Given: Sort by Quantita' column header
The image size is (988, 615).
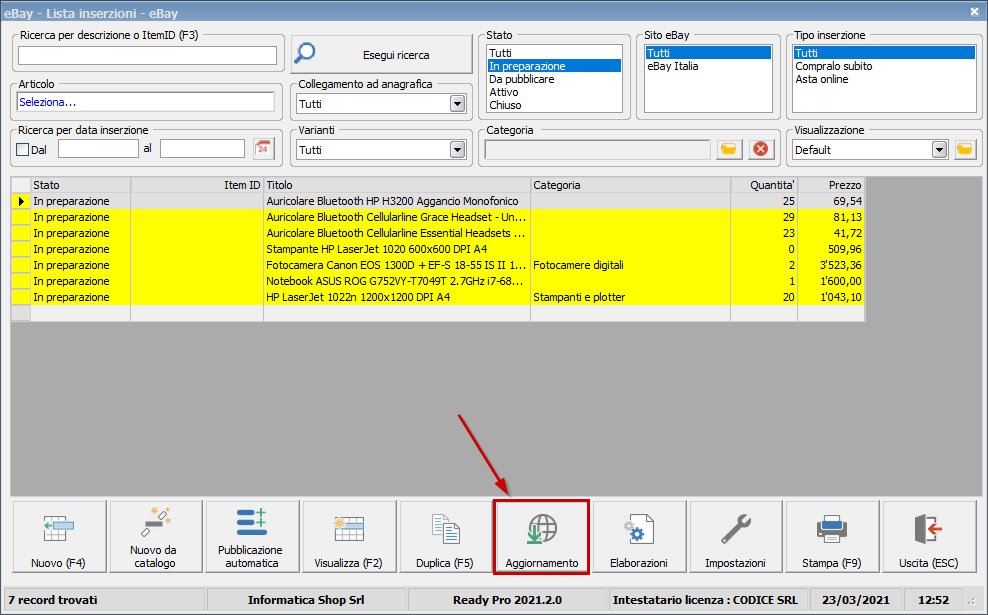Looking at the screenshot, I should [764, 185].
